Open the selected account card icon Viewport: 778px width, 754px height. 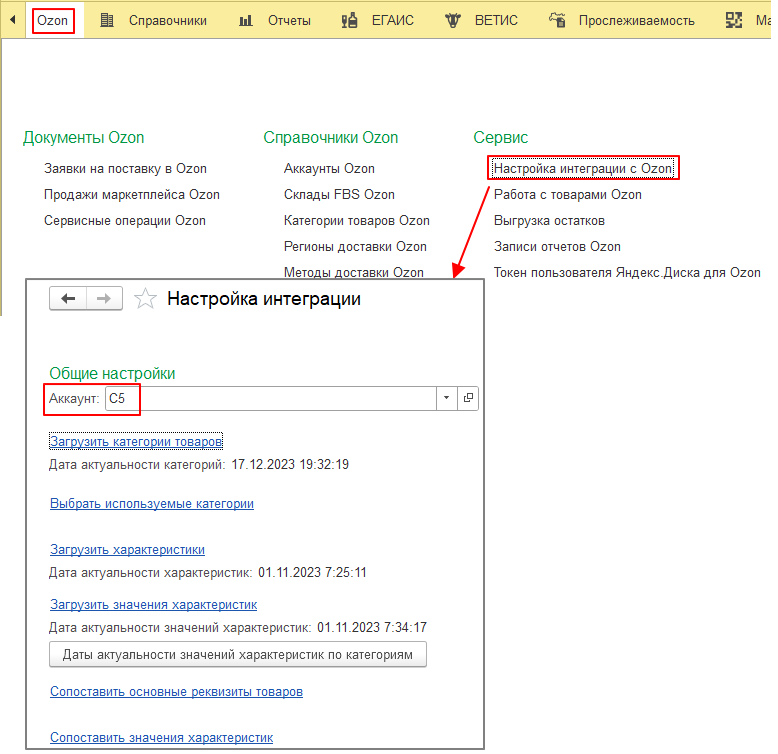point(468,398)
